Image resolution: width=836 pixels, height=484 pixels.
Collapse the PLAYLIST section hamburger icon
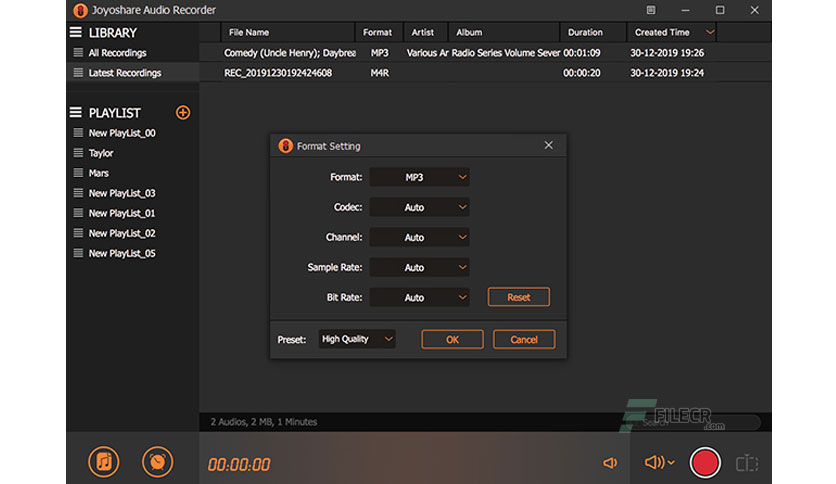pos(76,112)
